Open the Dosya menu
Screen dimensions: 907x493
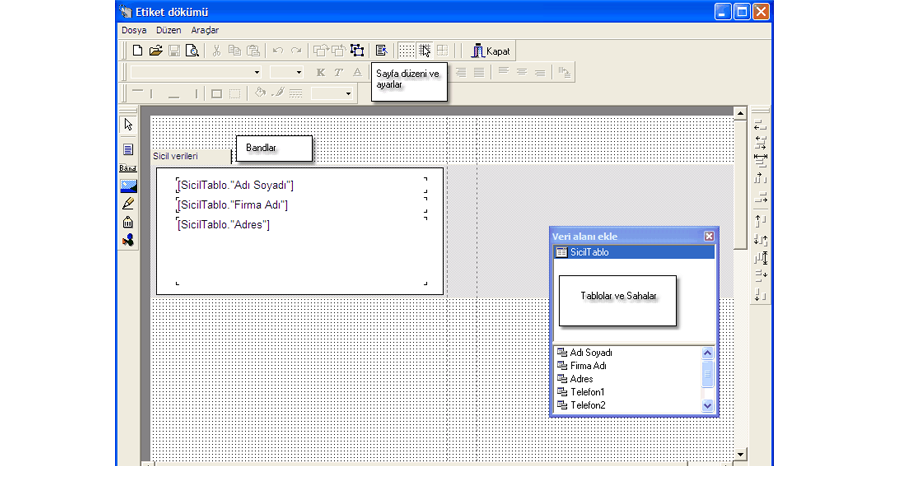(134, 31)
